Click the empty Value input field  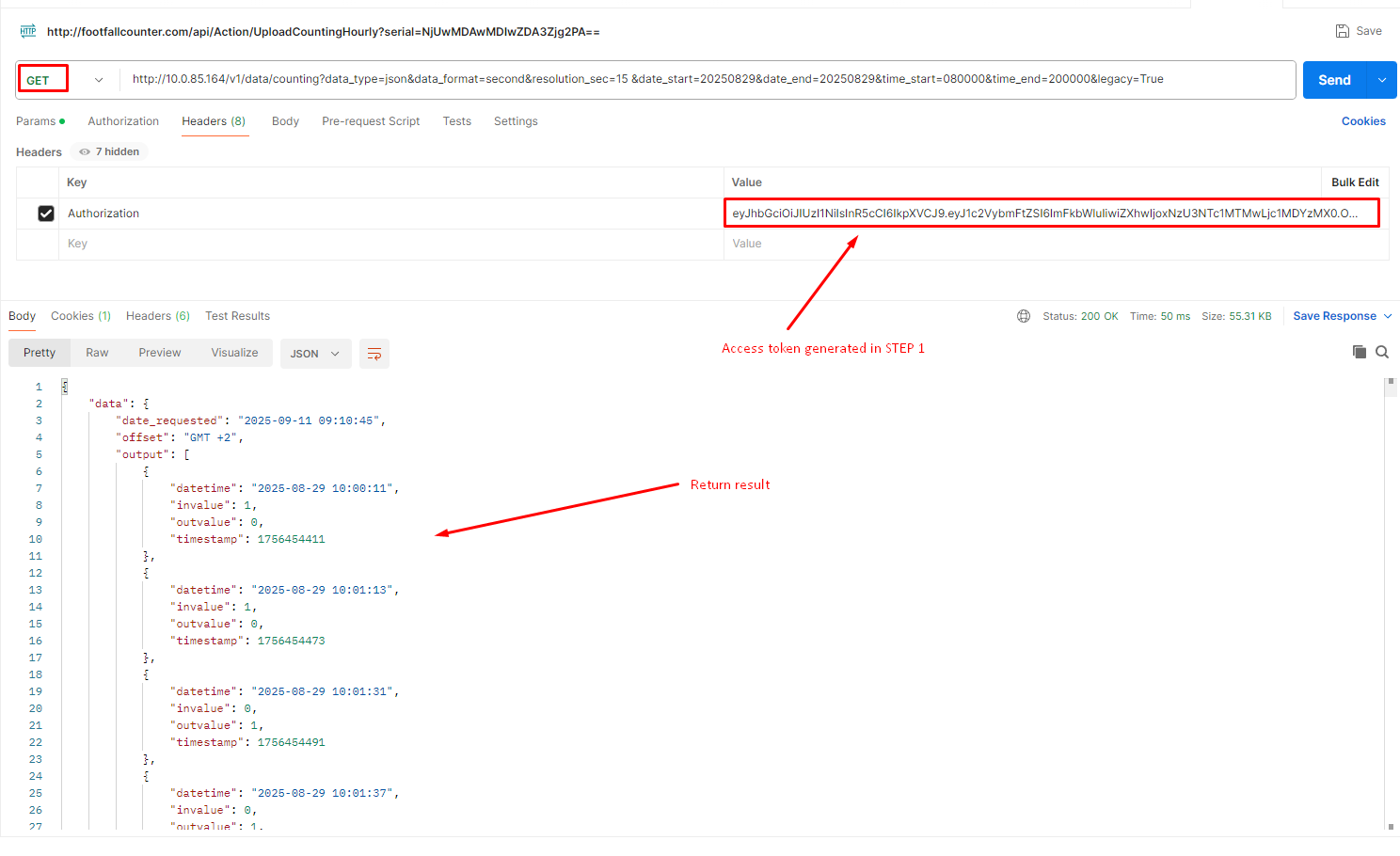(x=1056, y=244)
